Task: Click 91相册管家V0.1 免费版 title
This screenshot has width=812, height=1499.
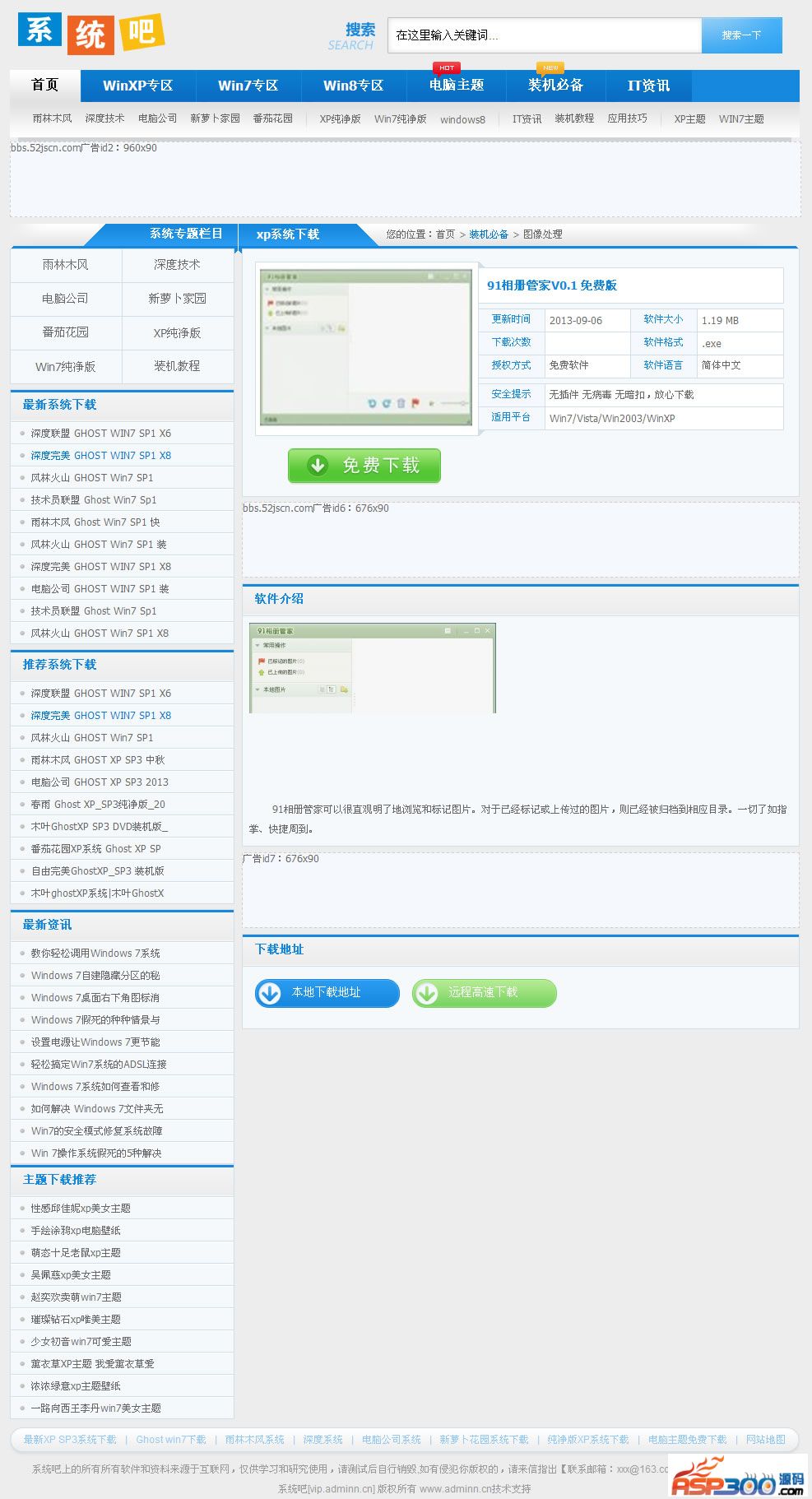Action: pyautogui.click(x=552, y=285)
